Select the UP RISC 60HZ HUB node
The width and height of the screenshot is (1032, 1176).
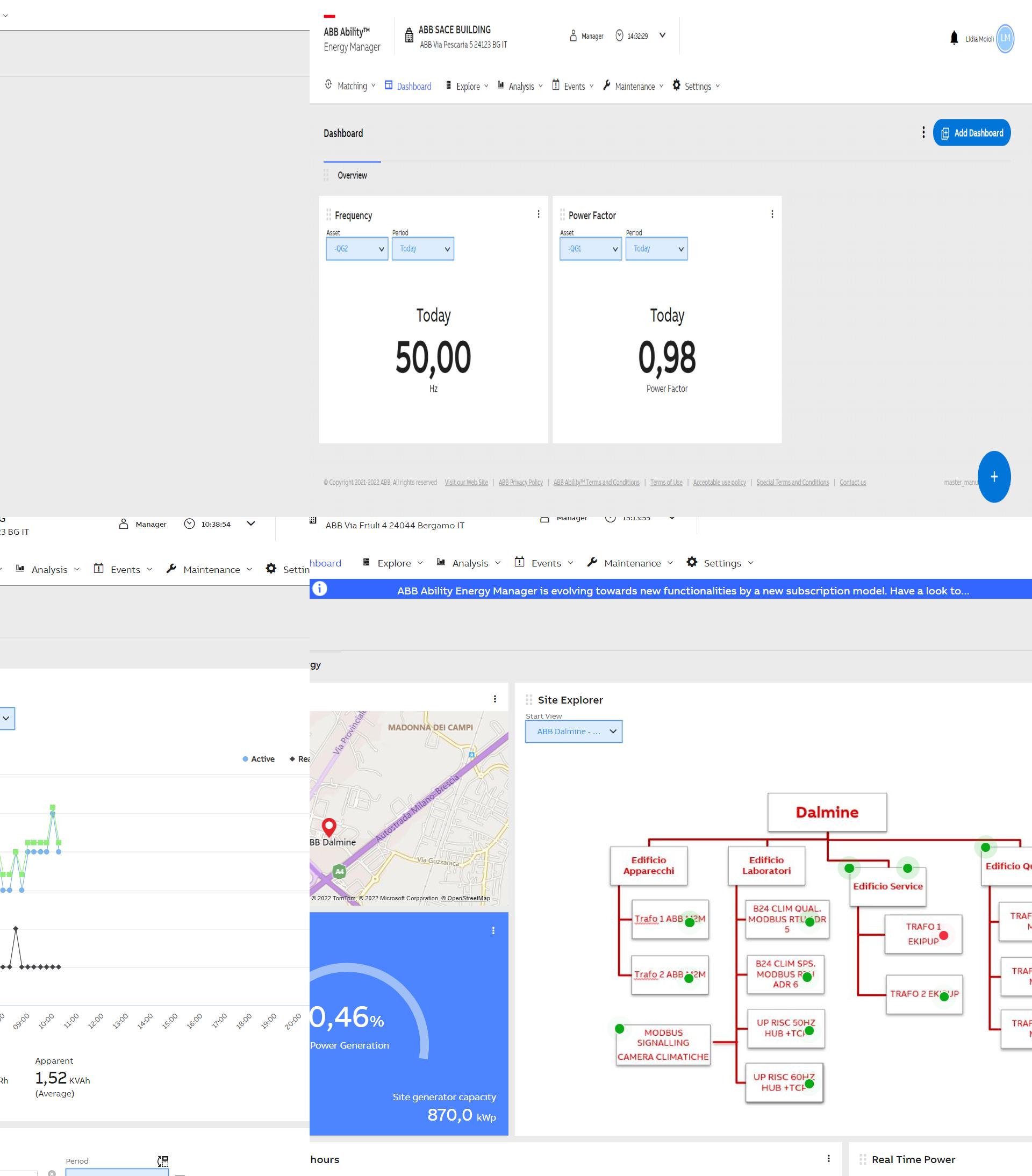point(784,1082)
